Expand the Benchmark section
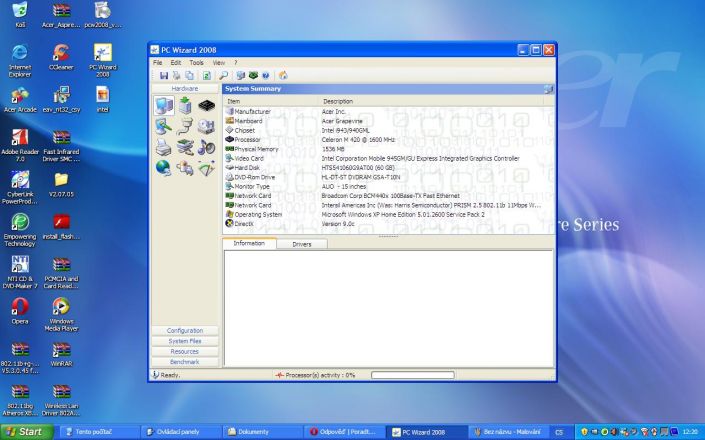The width and height of the screenshot is (705, 440). [x=185, y=362]
